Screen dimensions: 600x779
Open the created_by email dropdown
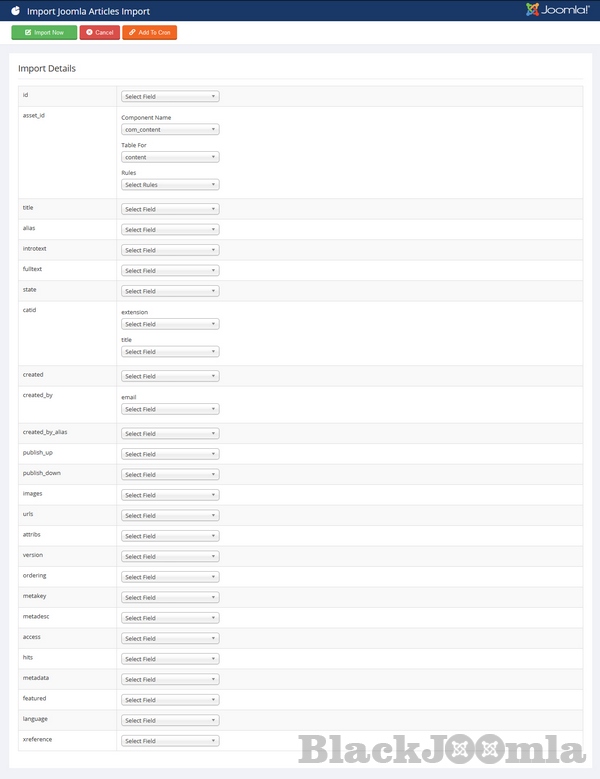coord(170,409)
